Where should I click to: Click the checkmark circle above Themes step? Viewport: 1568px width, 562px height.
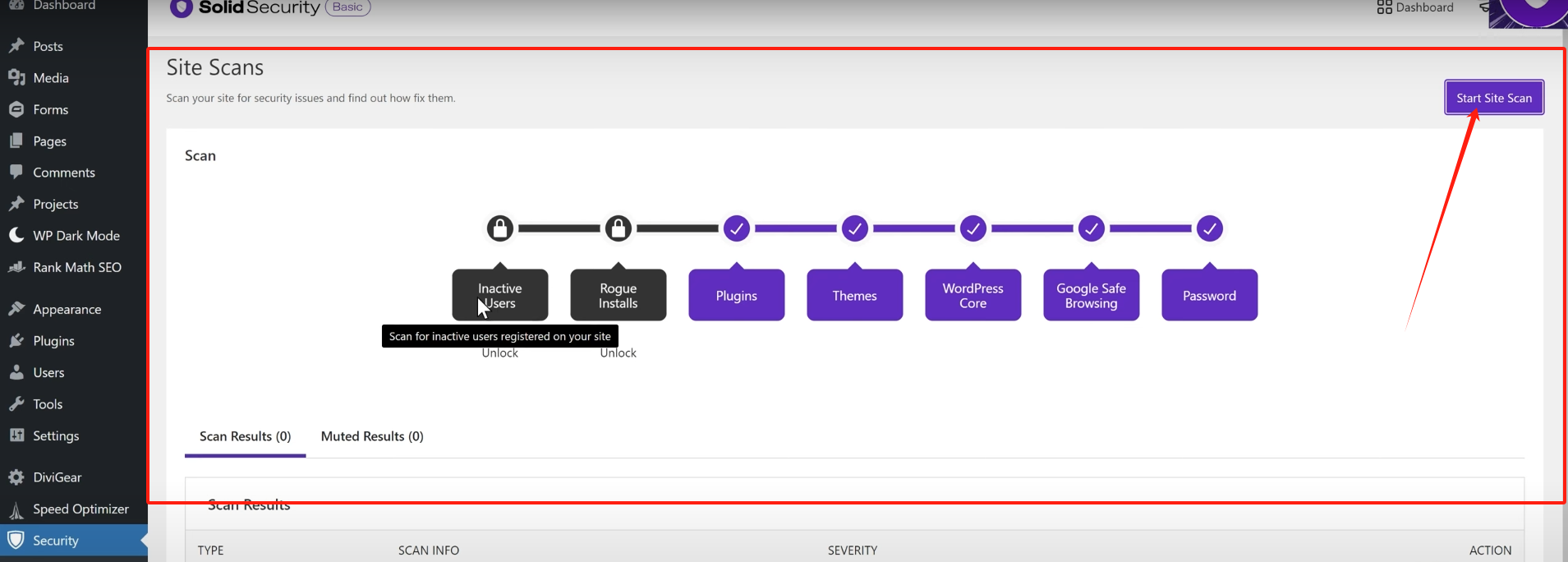pyautogui.click(x=855, y=228)
